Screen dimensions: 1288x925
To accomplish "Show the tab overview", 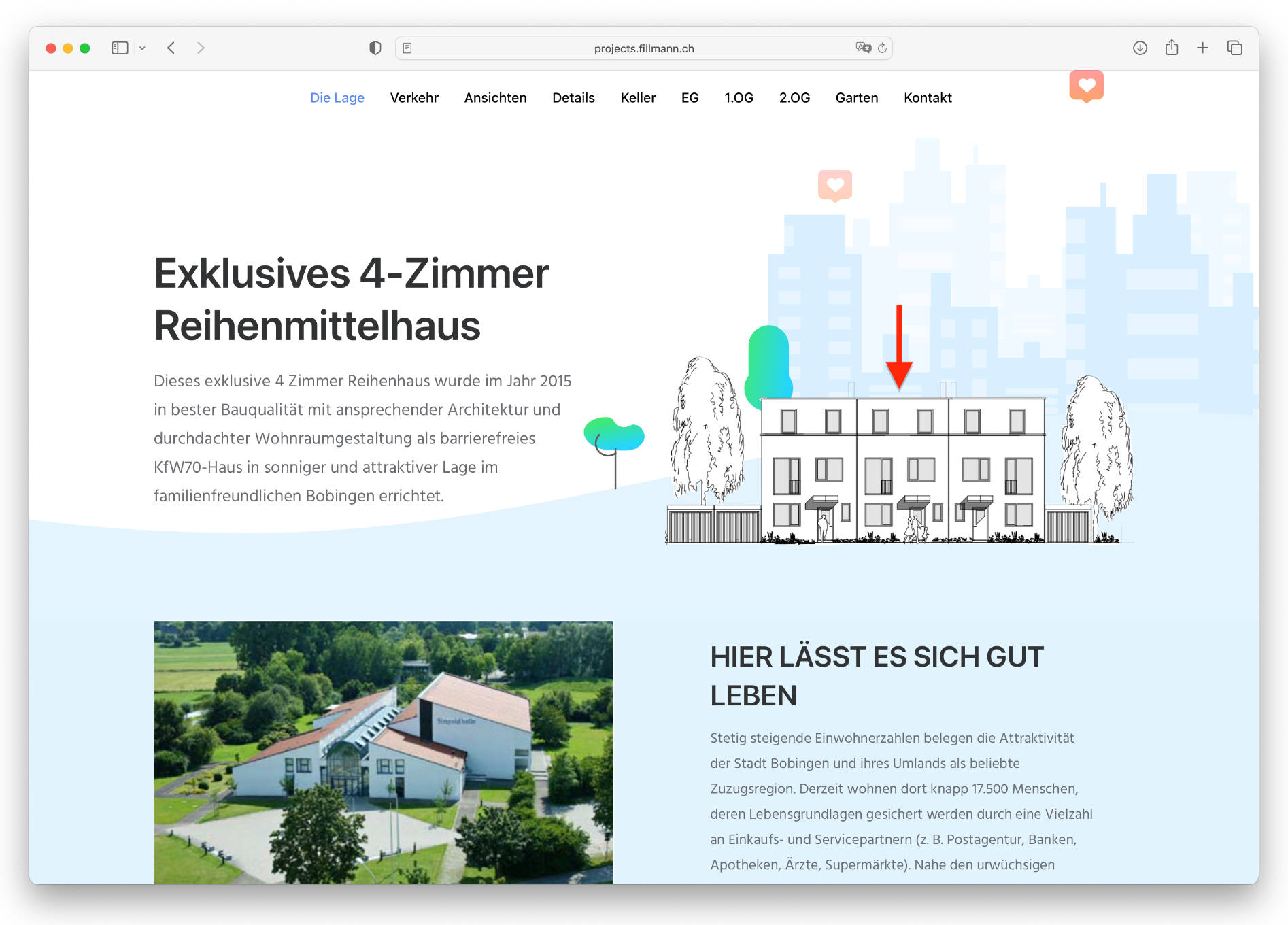I will [1234, 48].
